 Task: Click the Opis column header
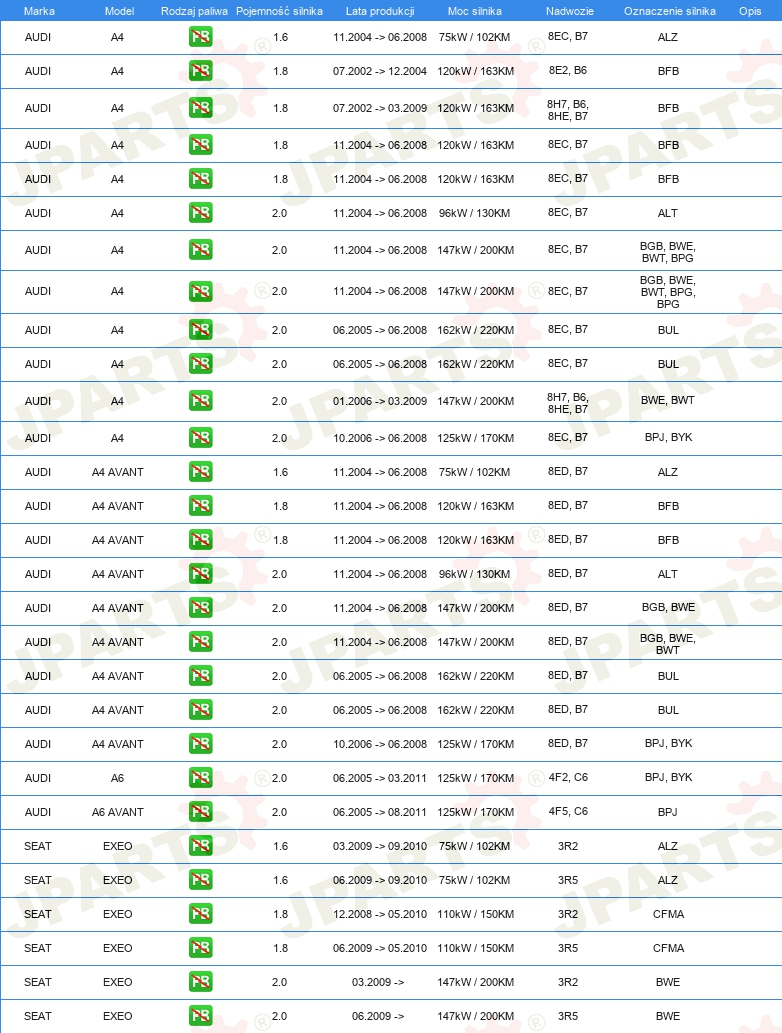750,11
